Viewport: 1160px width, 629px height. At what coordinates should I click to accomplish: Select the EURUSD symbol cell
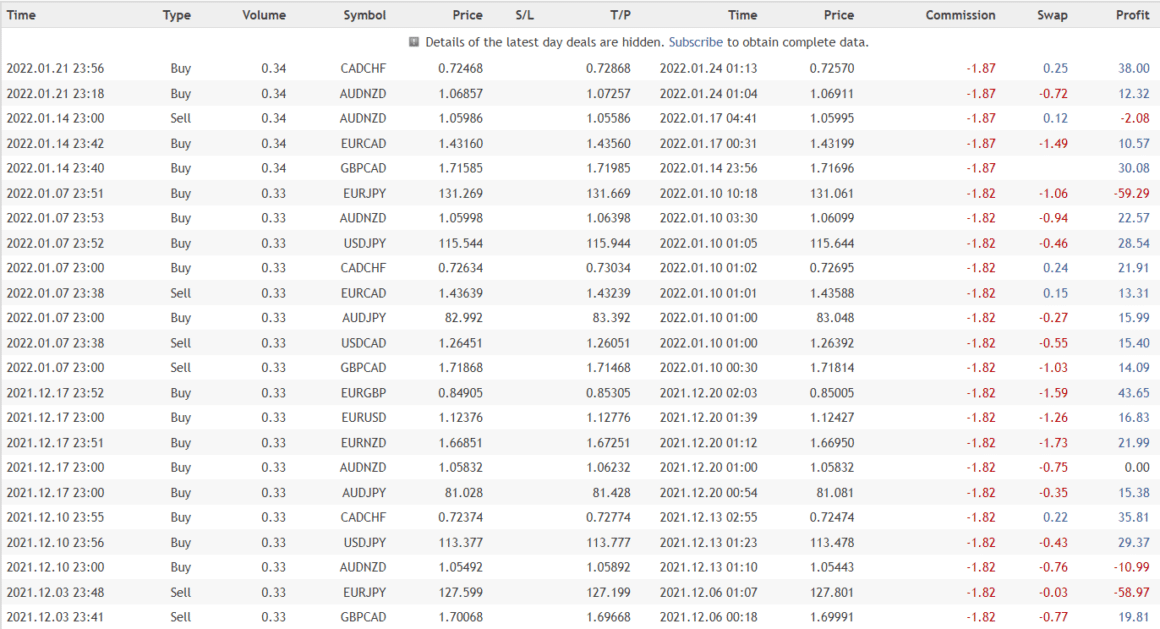pos(364,418)
